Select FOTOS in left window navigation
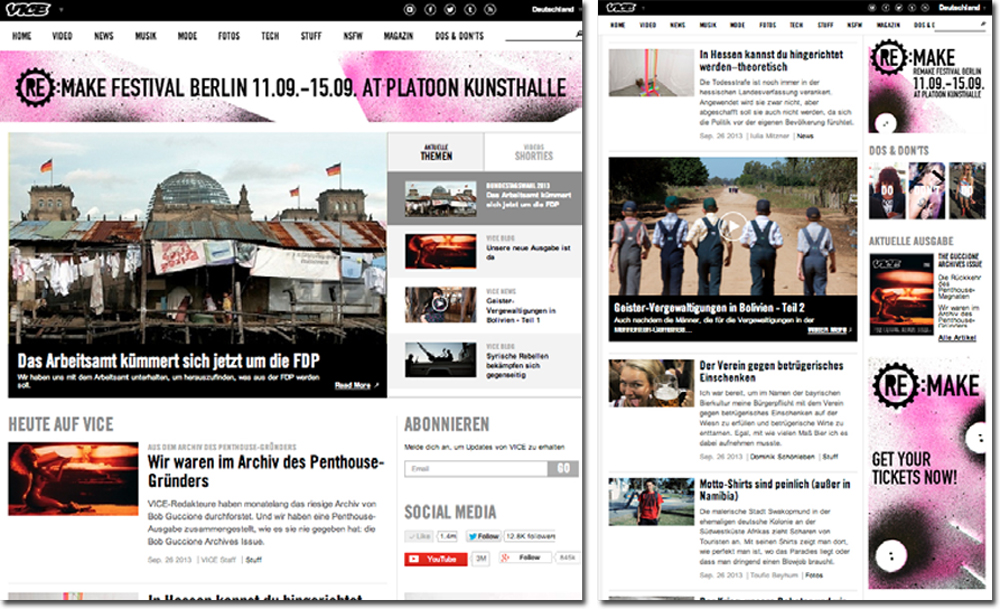This screenshot has width=1000, height=609. [x=229, y=36]
